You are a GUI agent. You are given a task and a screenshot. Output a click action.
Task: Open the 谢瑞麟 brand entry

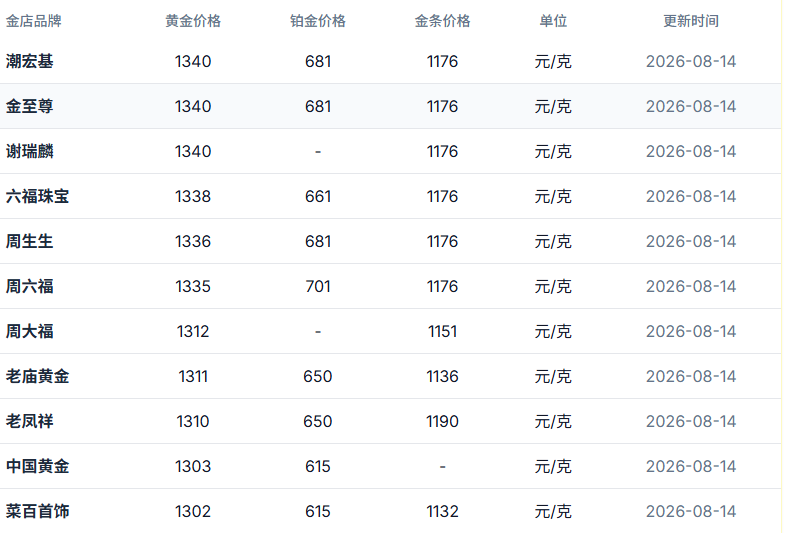click(x=29, y=151)
